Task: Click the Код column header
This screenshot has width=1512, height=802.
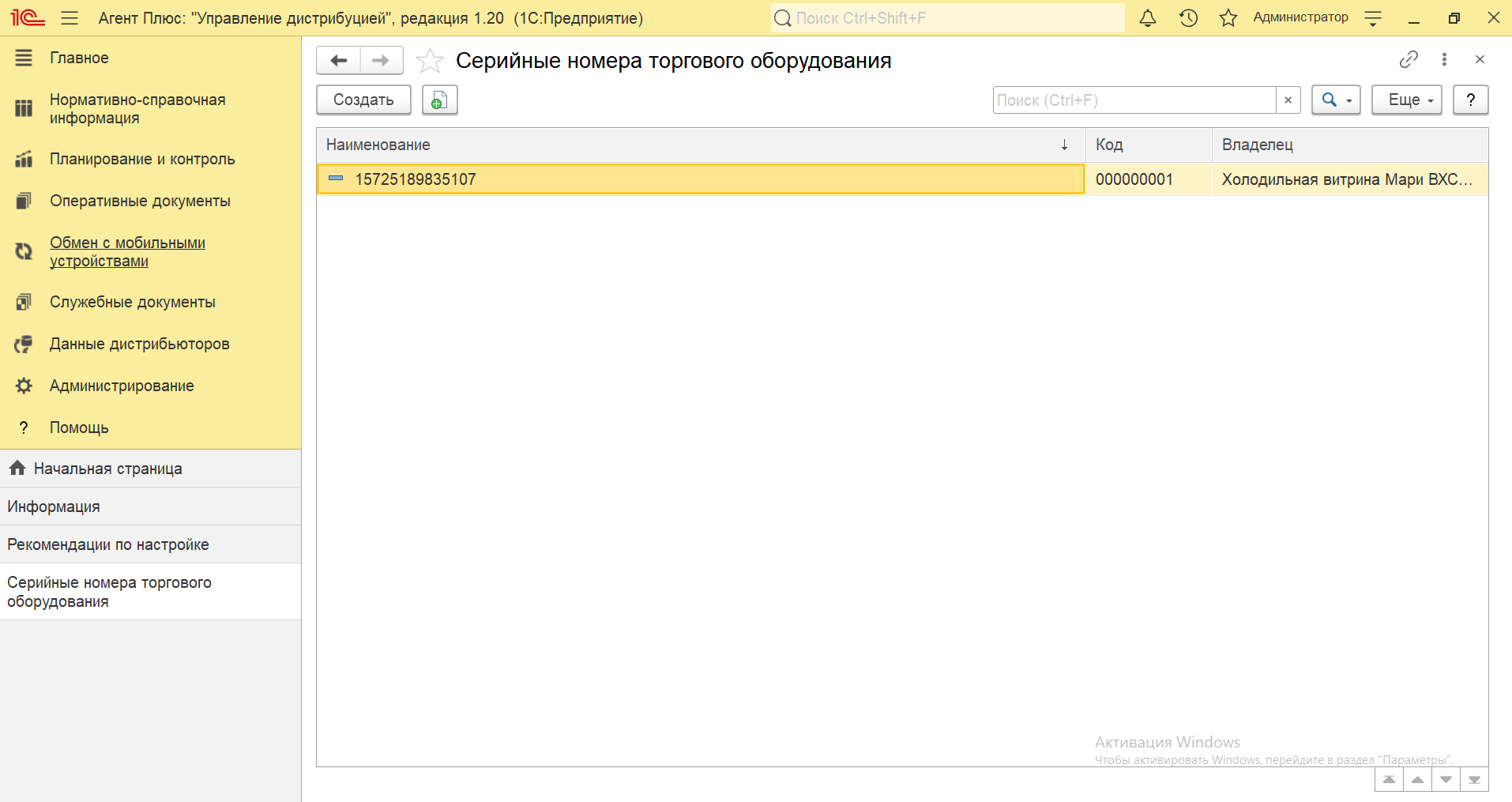Action: click(1149, 145)
